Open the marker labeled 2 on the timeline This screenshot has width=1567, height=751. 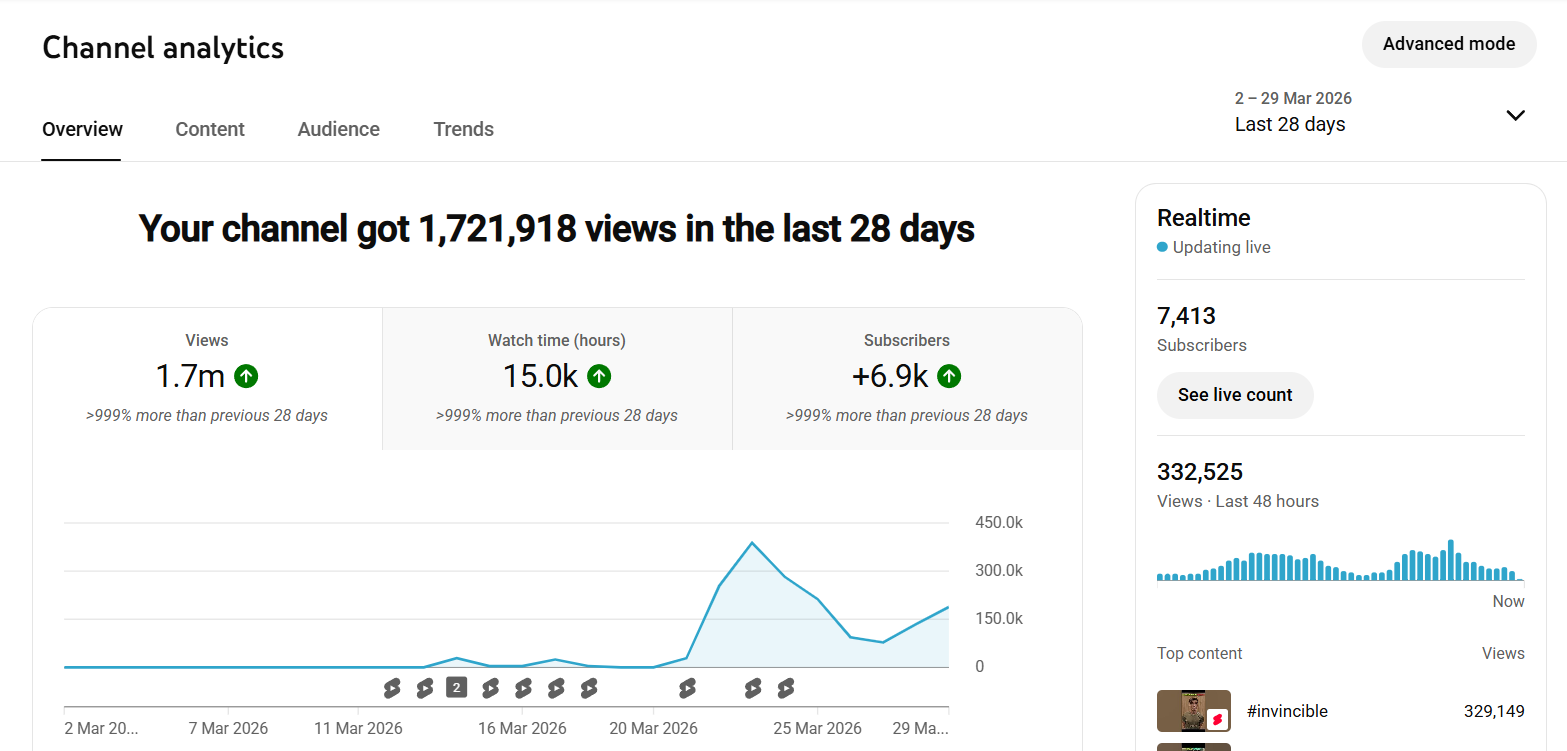tap(457, 687)
